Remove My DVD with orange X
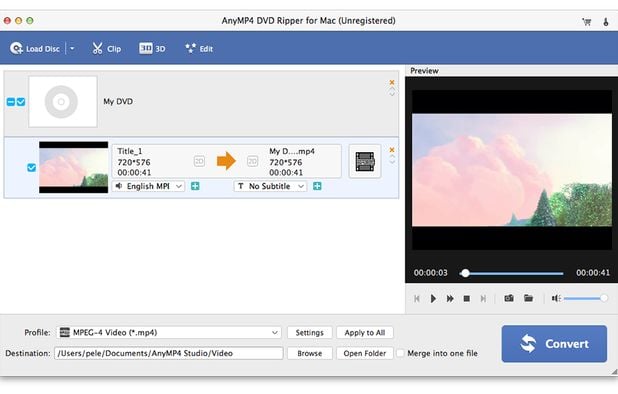This screenshot has width=618, height=394. click(x=392, y=82)
